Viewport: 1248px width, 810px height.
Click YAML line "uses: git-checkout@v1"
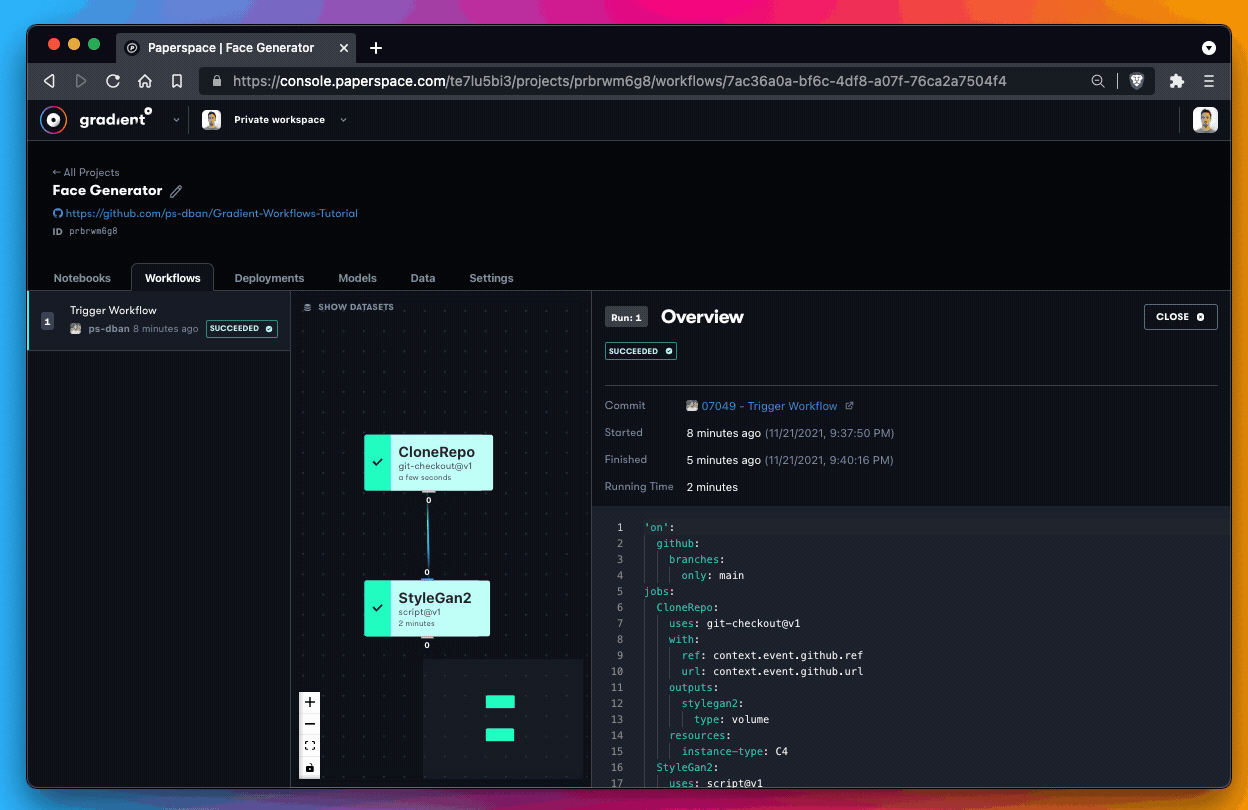pos(735,623)
